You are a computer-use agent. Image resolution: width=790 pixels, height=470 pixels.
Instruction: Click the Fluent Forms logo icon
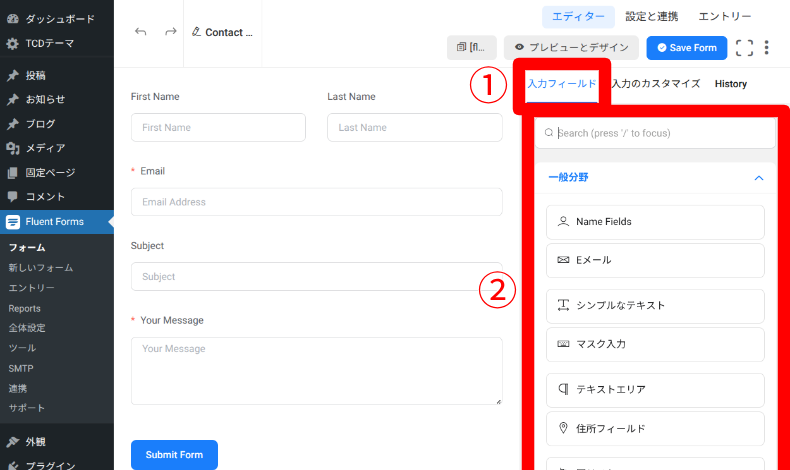pos(13,222)
